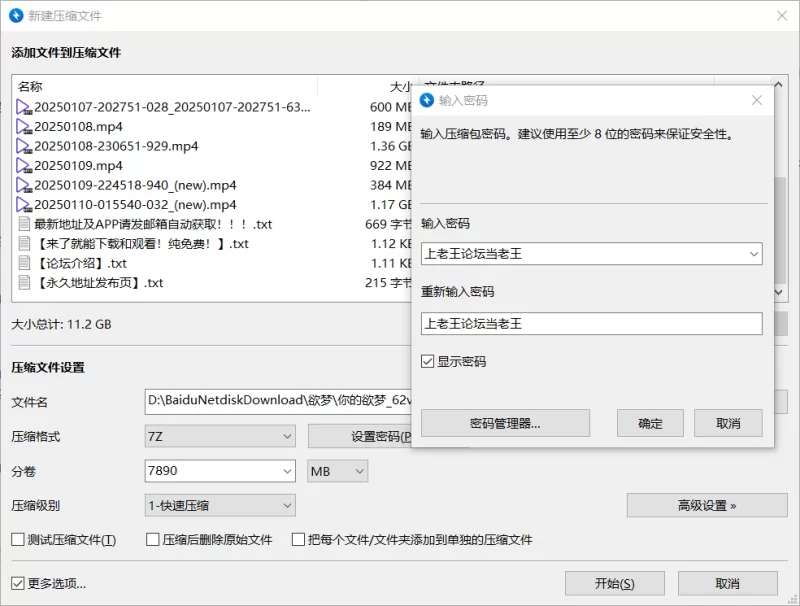800x606 pixels.
Task: Click 取消 in the 输入密码 dialog
Action: (728, 423)
